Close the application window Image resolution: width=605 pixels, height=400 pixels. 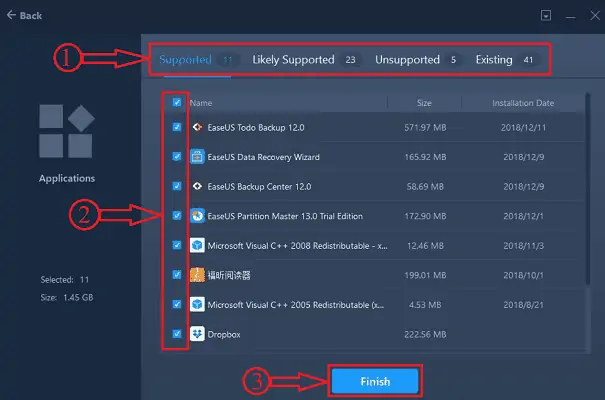click(595, 15)
